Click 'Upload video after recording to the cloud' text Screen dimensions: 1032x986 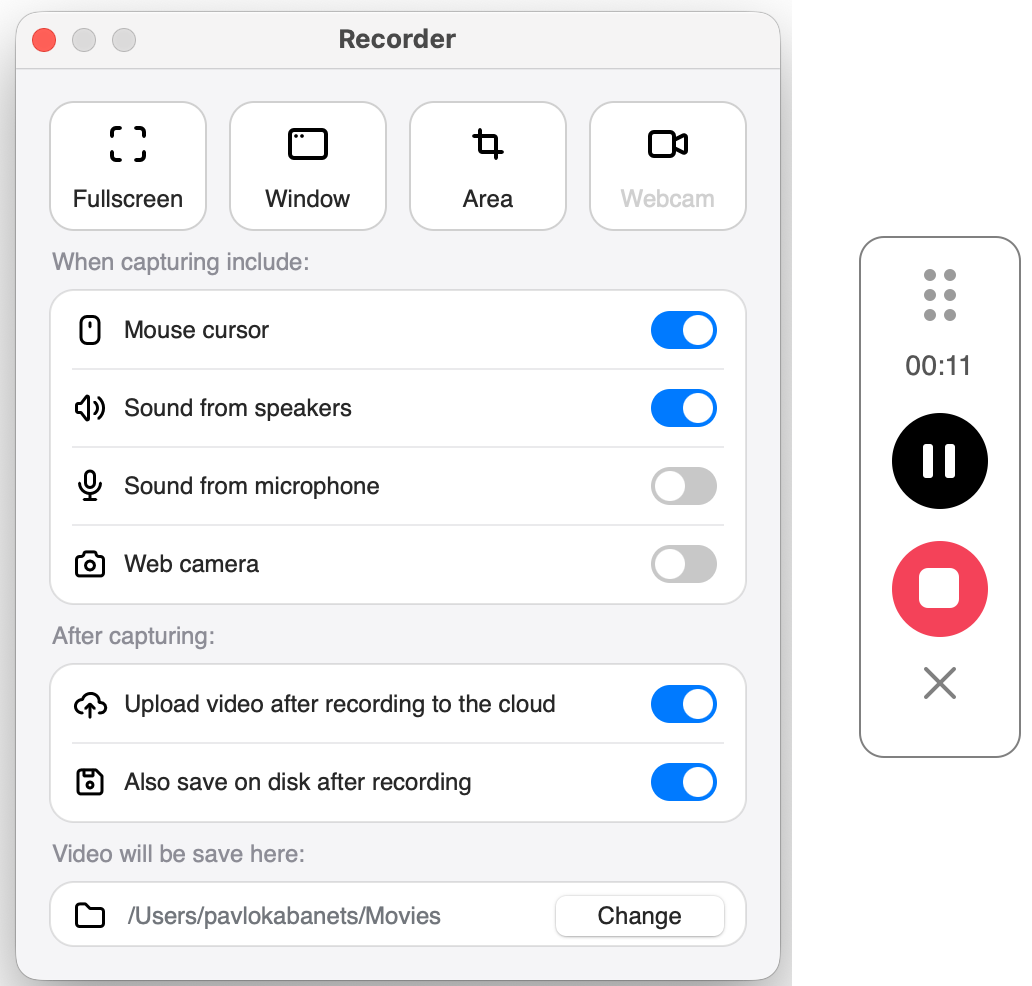click(x=340, y=704)
